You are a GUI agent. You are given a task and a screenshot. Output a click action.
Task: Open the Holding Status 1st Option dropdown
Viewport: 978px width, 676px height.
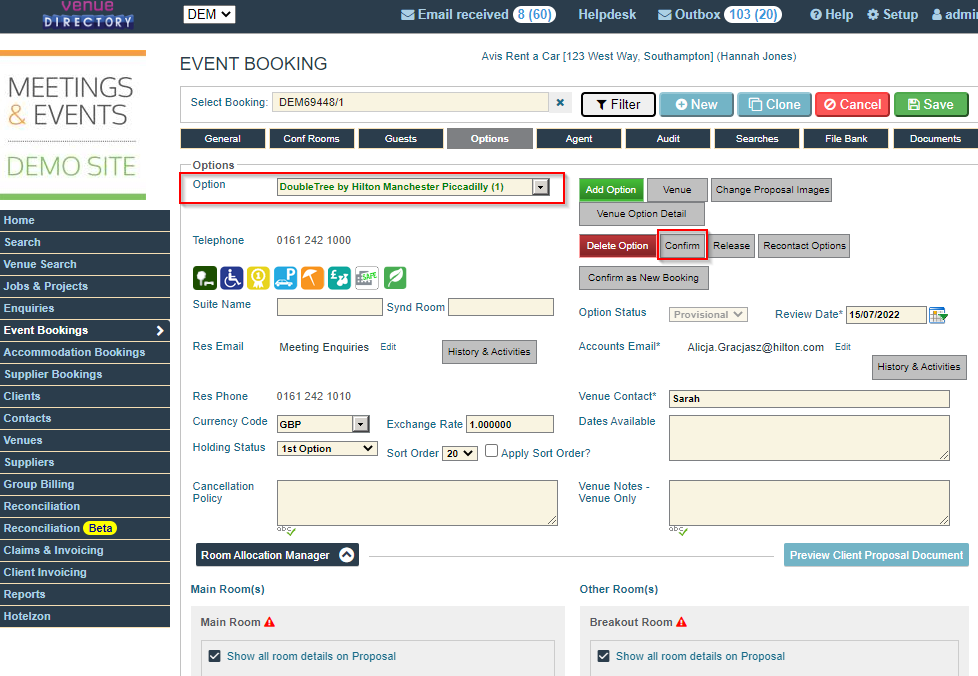(x=327, y=448)
